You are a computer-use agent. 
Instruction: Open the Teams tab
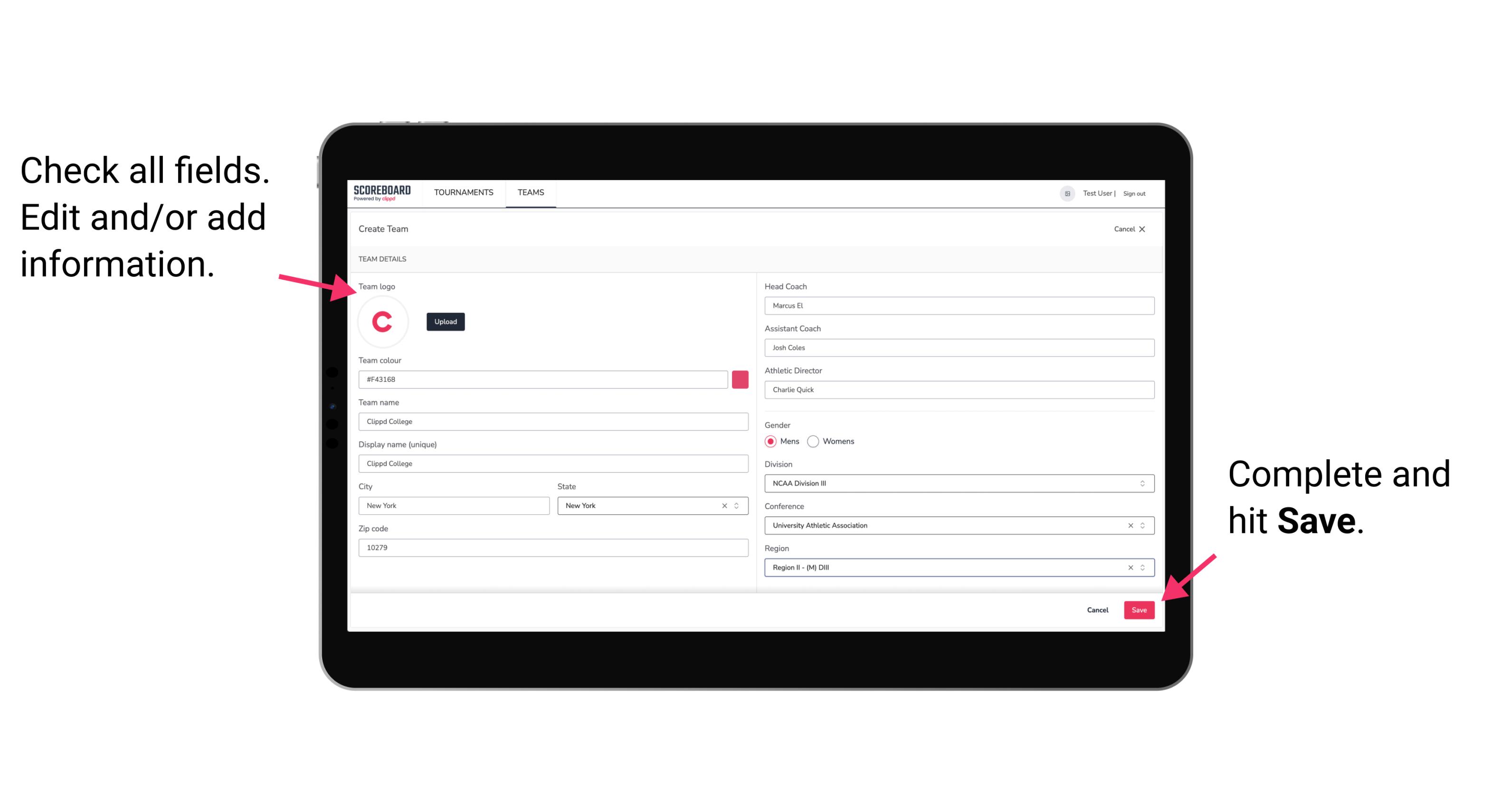click(530, 192)
